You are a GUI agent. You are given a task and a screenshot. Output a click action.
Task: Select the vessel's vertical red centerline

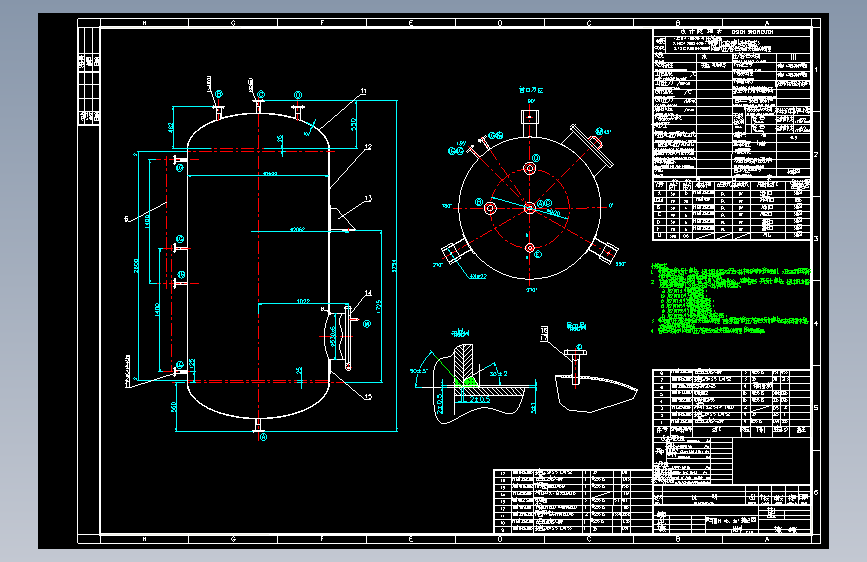[258, 268]
